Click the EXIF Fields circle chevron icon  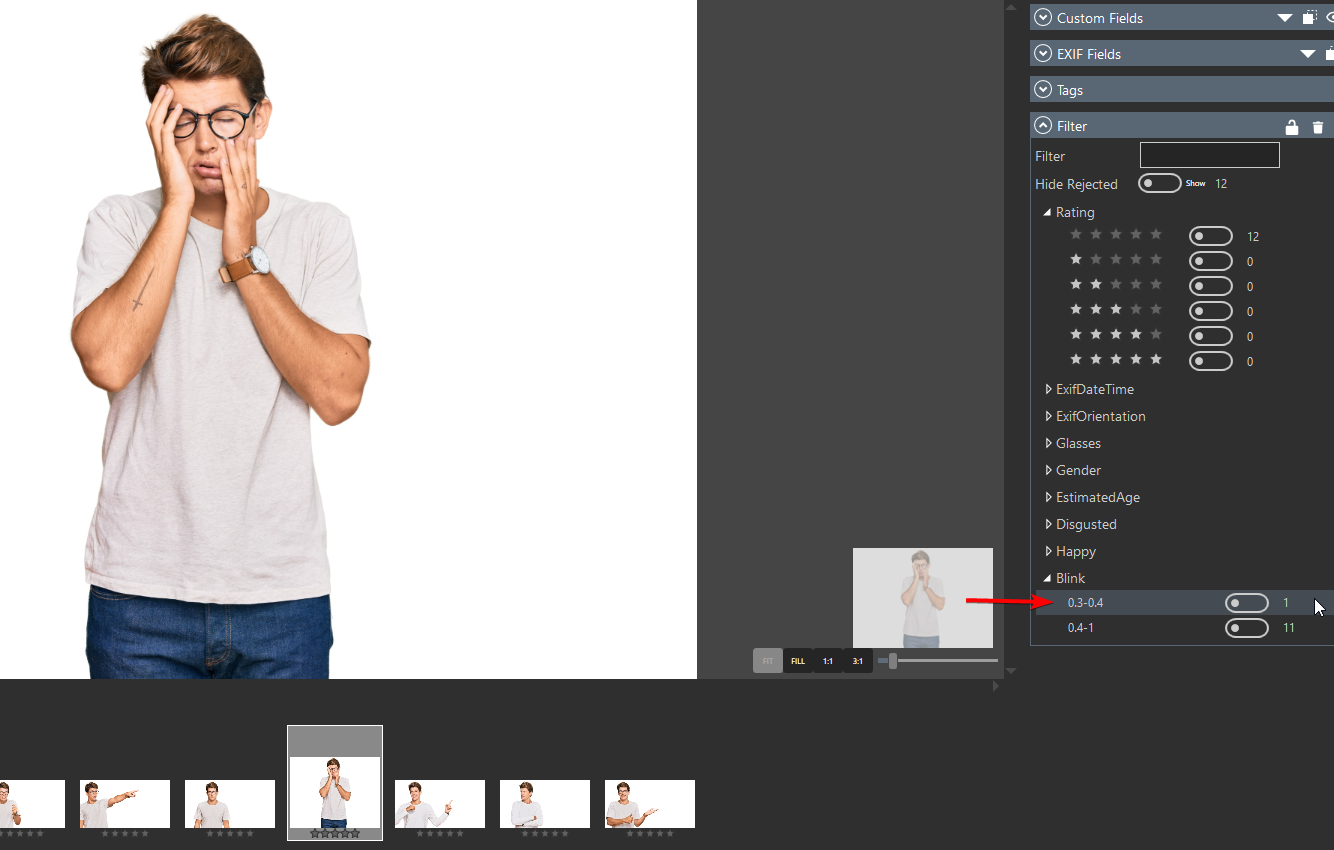pyautogui.click(x=1043, y=54)
